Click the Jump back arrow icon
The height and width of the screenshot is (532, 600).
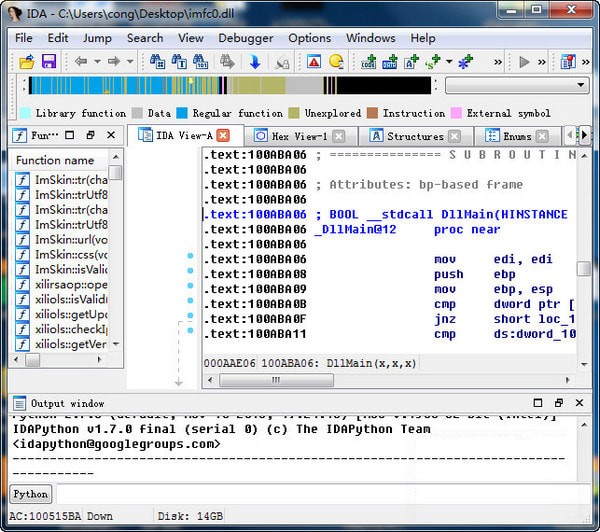[x=80, y=62]
